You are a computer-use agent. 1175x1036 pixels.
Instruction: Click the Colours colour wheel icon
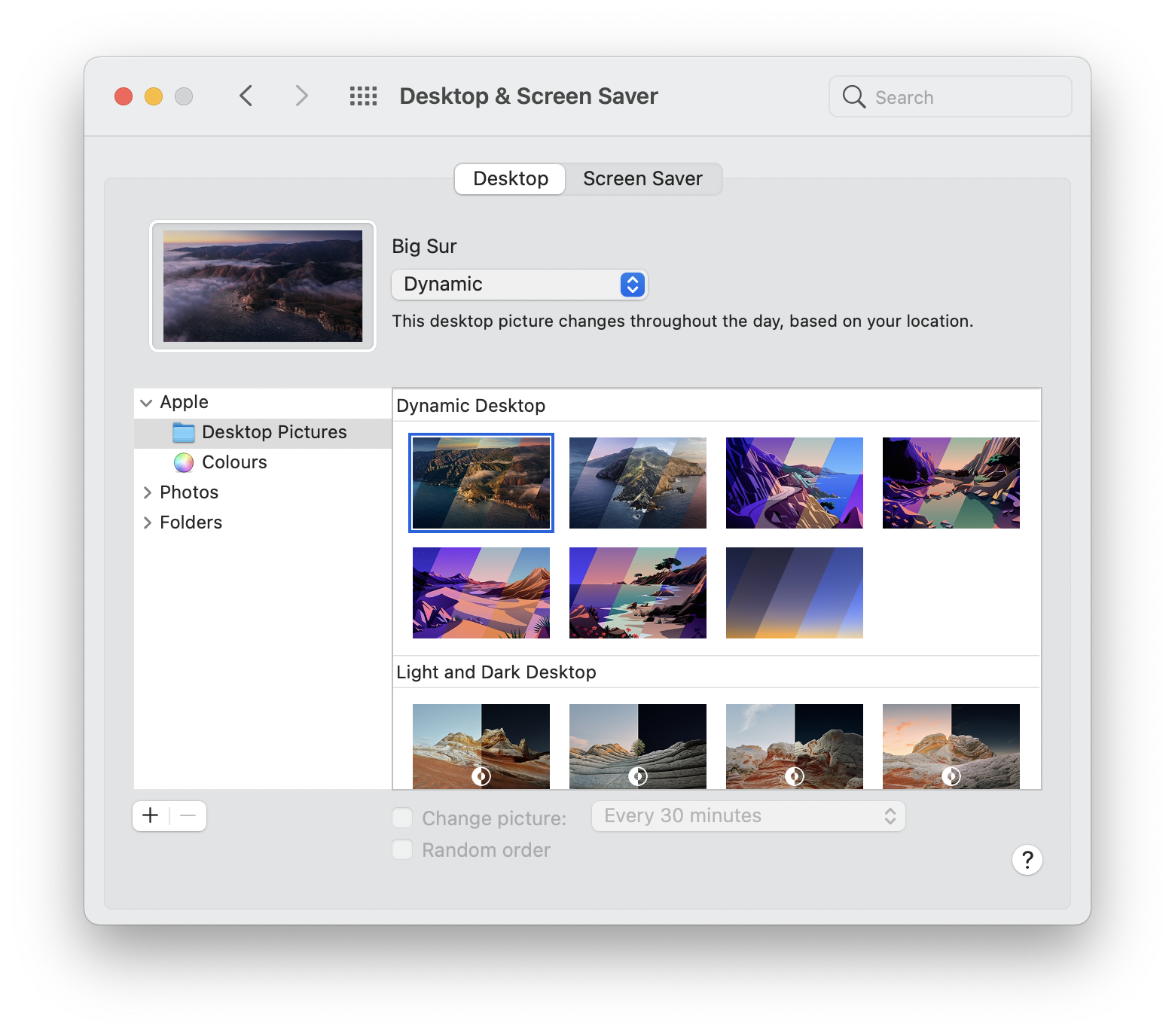[x=184, y=463]
